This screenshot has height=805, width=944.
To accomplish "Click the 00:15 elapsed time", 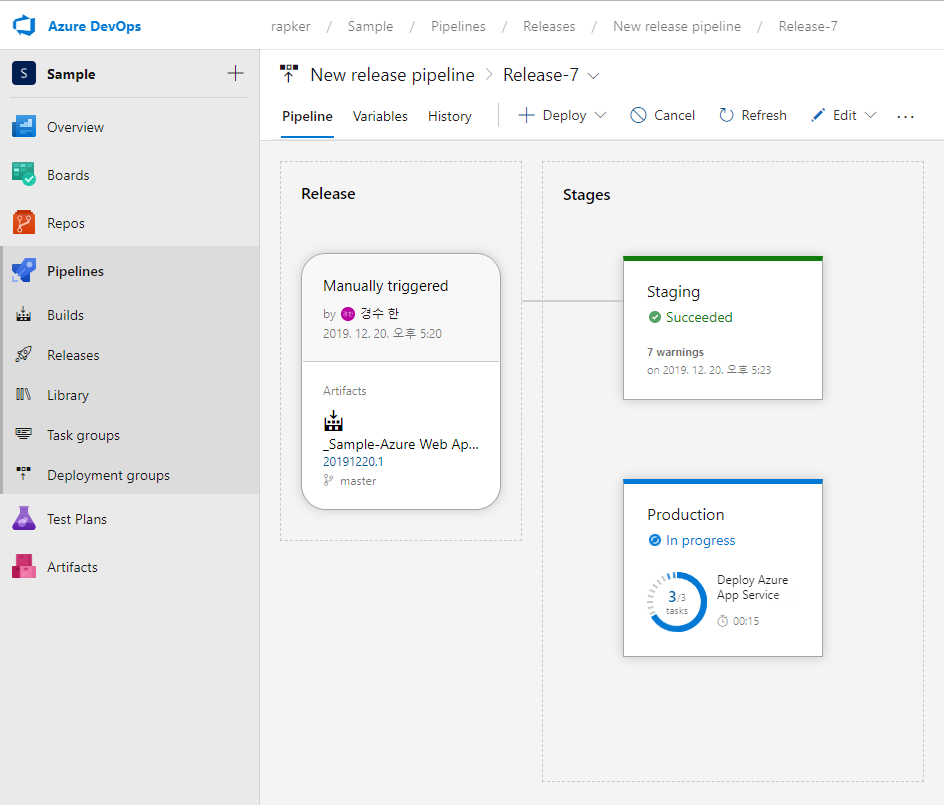I will pos(745,621).
